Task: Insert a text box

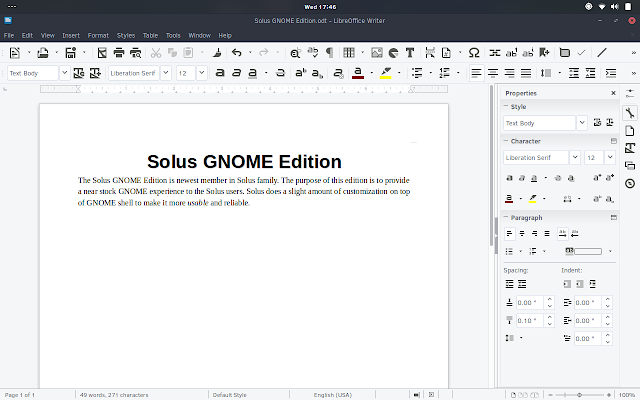Action: point(410,53)
